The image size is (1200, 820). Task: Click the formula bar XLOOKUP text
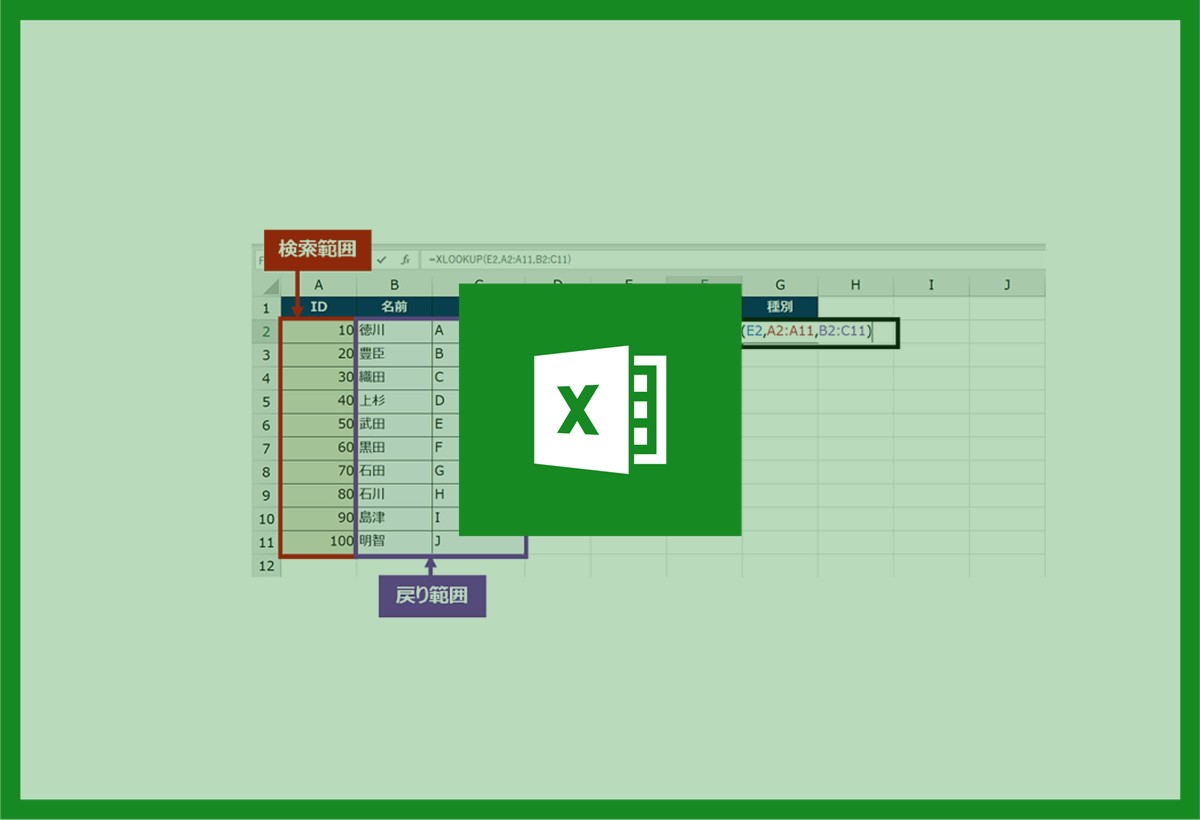pos(500,259)
